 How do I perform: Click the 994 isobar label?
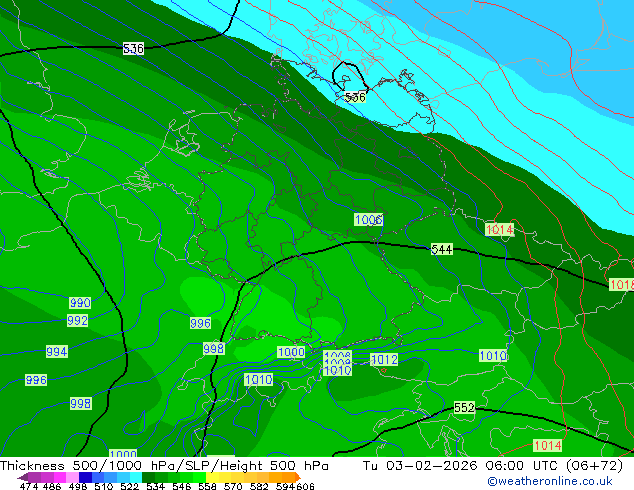pos(57,351)
